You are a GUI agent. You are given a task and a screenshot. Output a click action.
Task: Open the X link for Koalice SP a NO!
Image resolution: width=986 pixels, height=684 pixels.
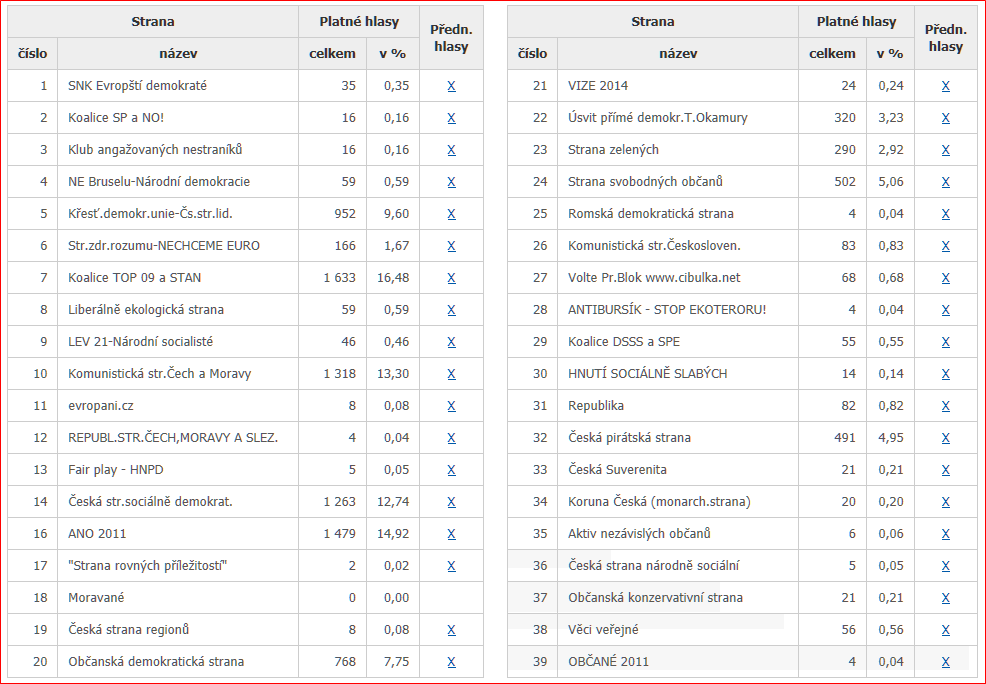click(451, 118)
